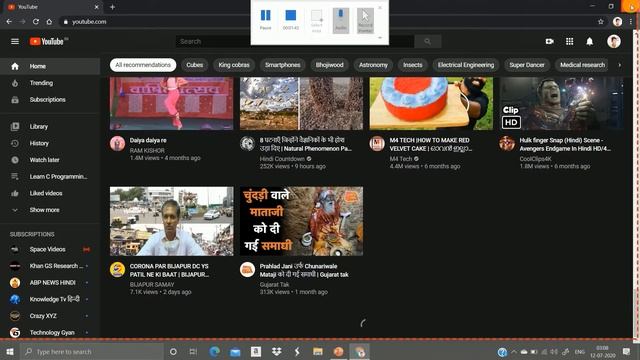Open Microsoft Edge from taskbar
This screenshot has height=360, width=640.
214,351
